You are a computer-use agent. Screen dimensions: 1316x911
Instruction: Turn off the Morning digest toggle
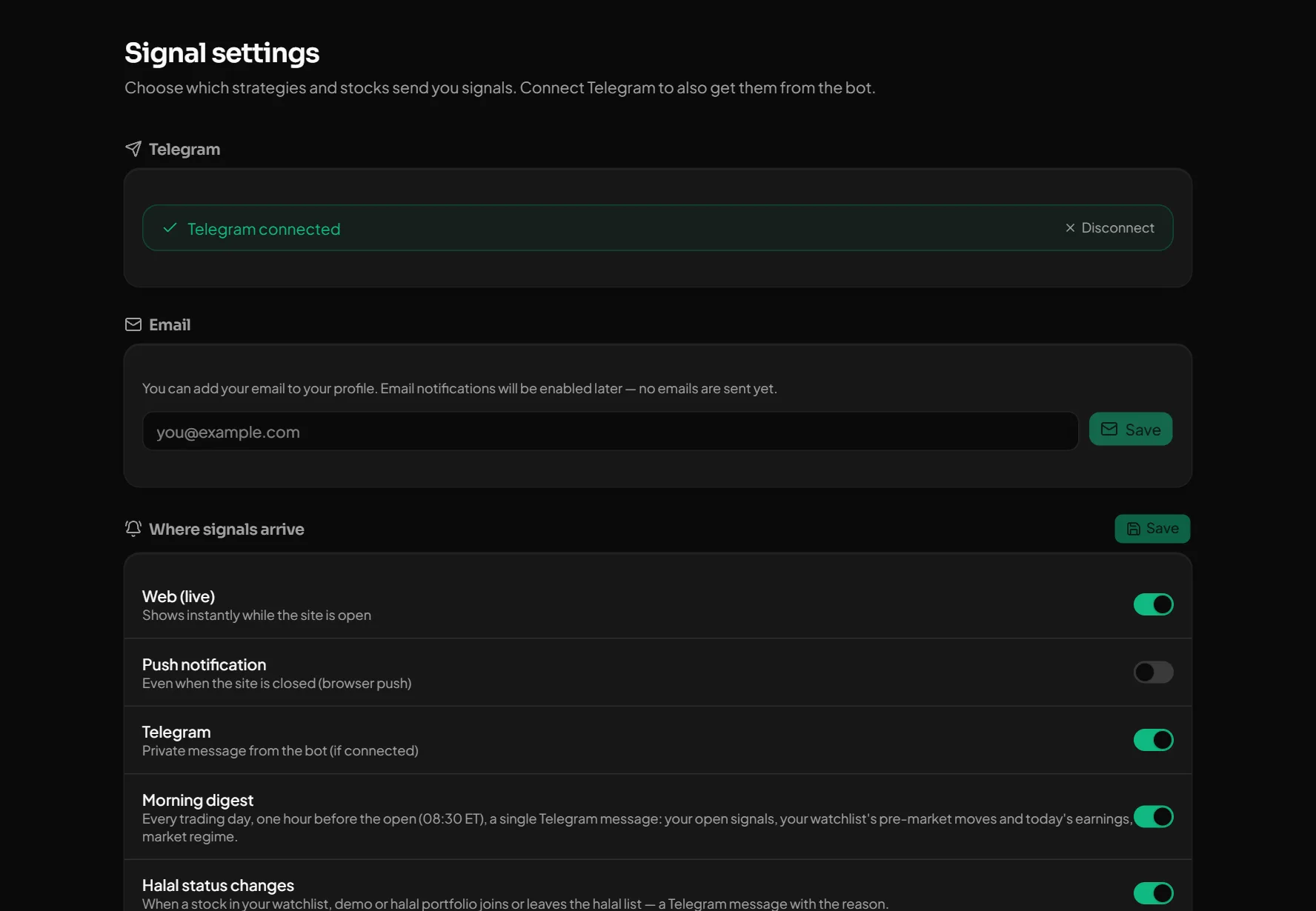[x=1154, y=817]
